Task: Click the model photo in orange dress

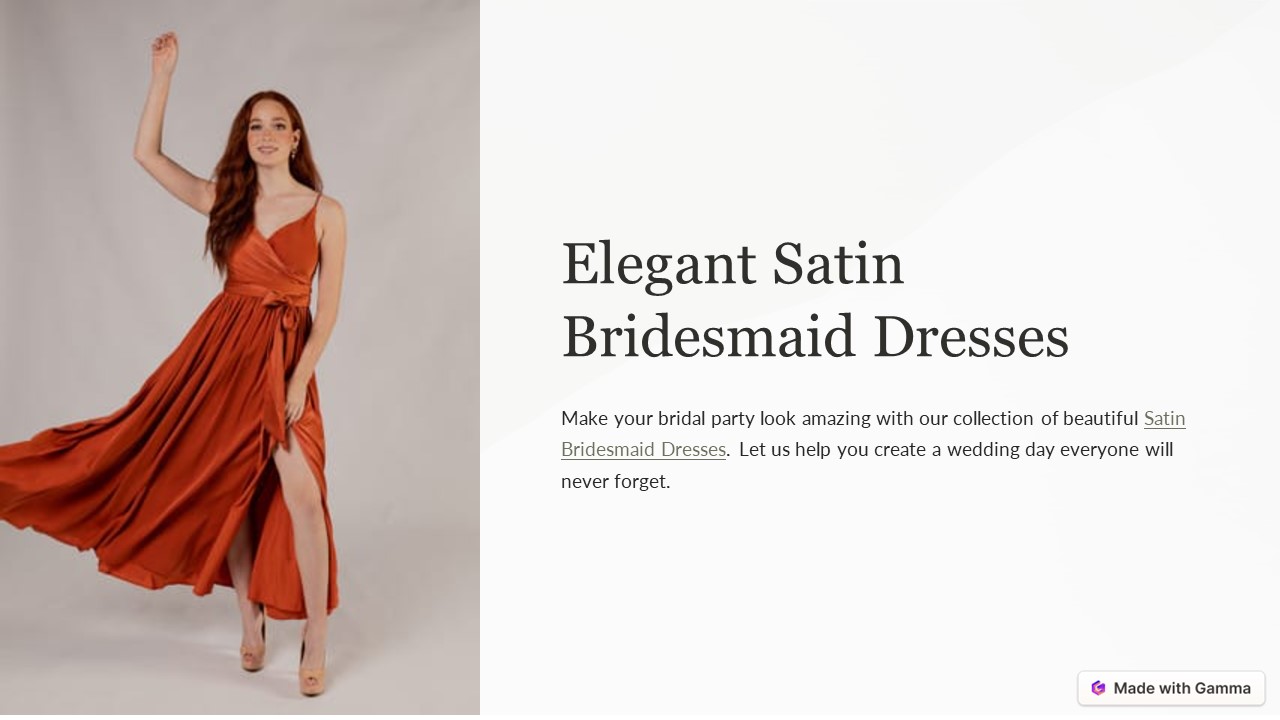Action: (x=240, y=360)
